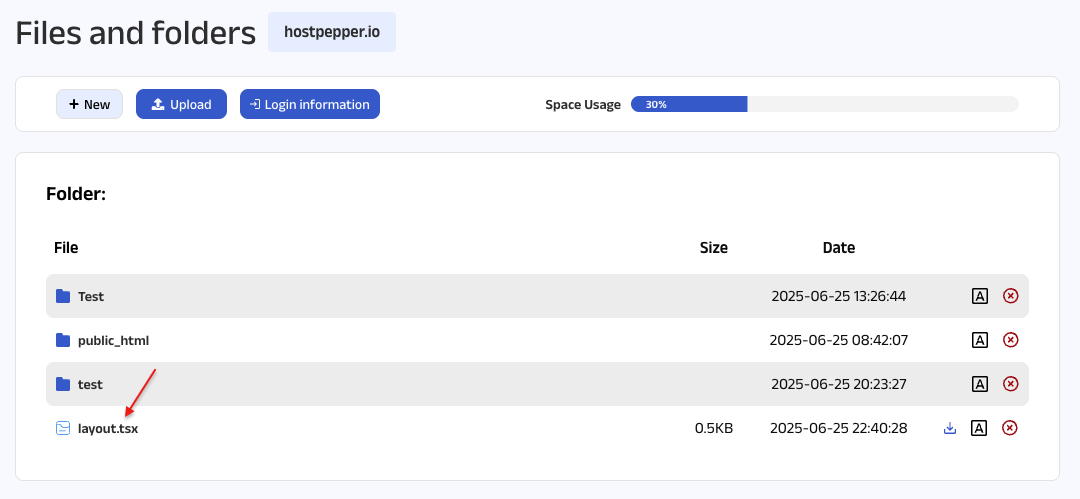Delete the public_html folder
Screen dimensions: 1080x499
coord(1010,340)
